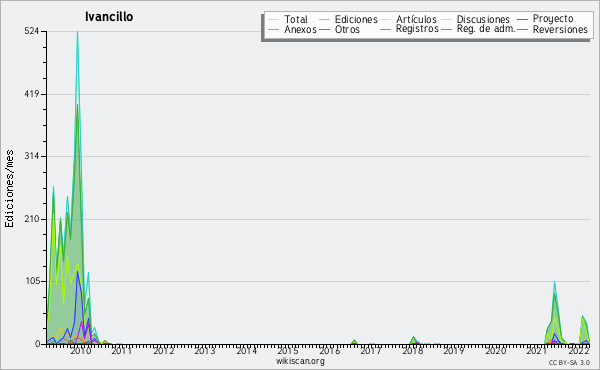600x370 pixels.
Task: Click the chart title Ivancillo
Action: click(109, 17)
